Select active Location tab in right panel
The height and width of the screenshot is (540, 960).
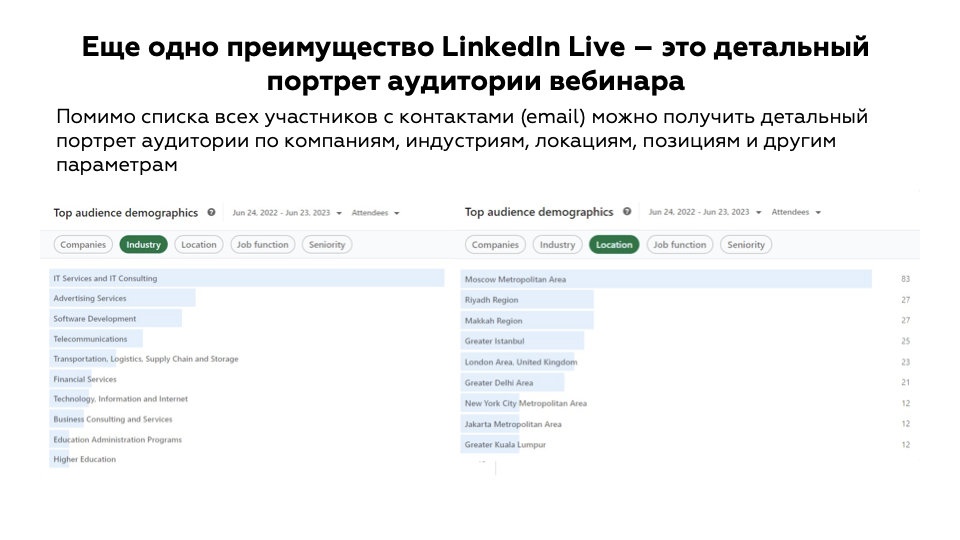coord(614,244)
